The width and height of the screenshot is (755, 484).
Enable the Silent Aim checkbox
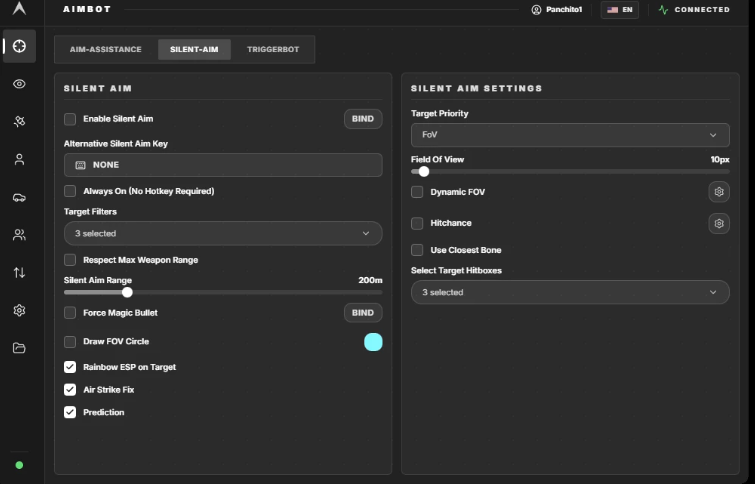click(70, 119)
